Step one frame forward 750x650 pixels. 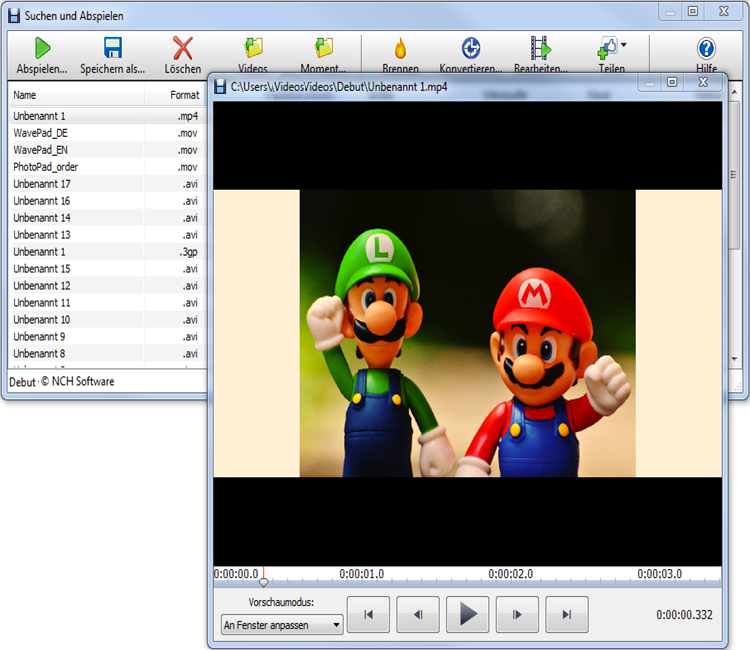coord(518,615)
